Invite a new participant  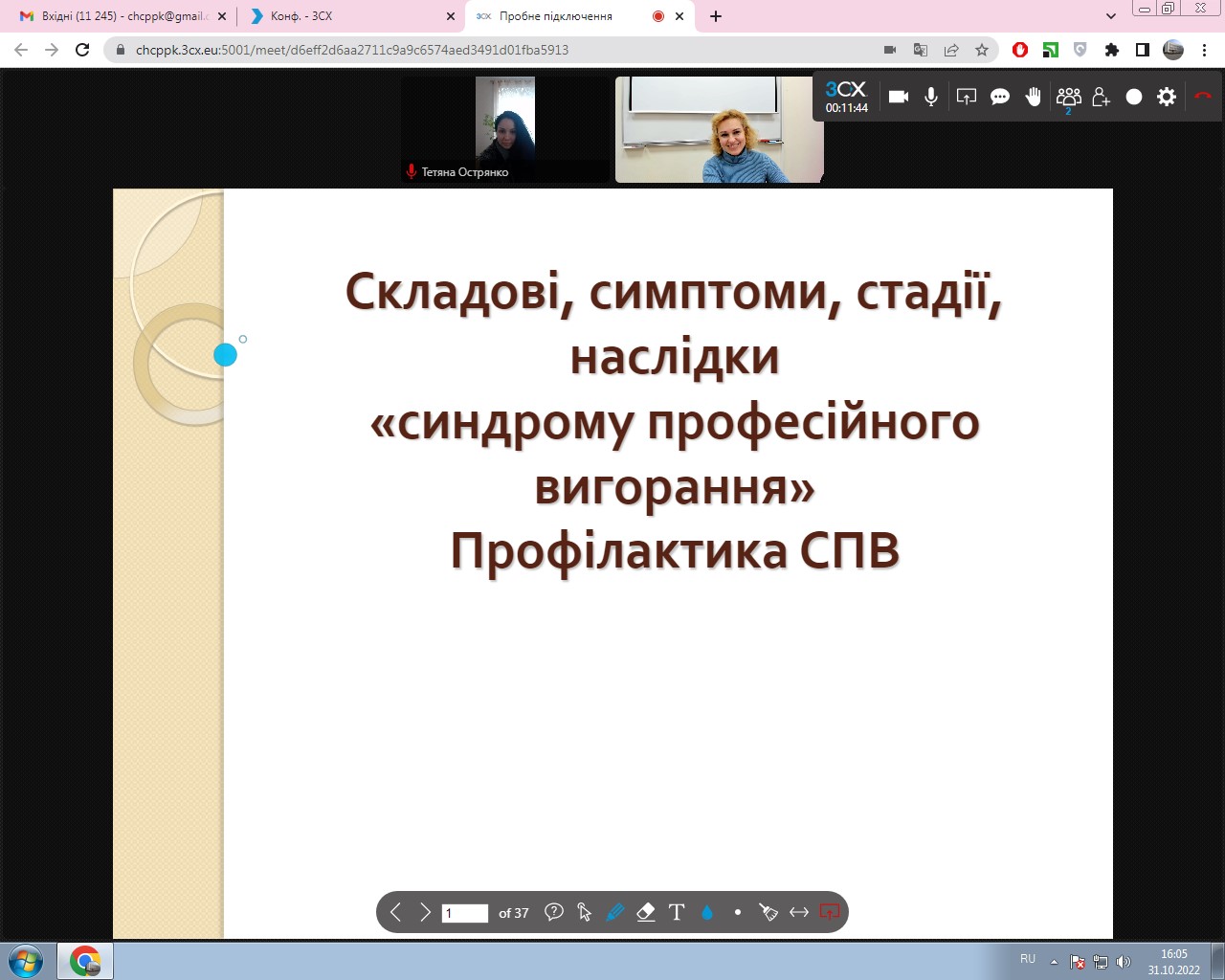(1101, 97)
